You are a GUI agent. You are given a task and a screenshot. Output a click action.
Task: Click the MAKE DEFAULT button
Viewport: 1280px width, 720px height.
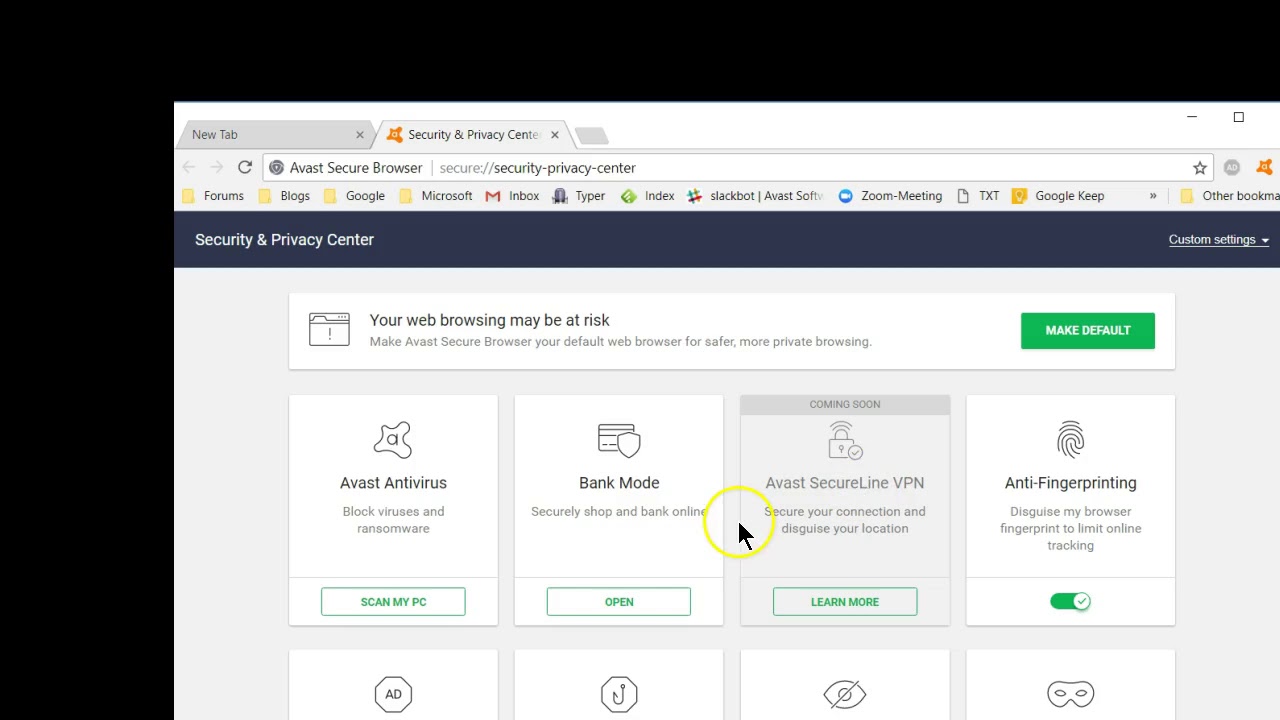click(x=1088, y=330)
